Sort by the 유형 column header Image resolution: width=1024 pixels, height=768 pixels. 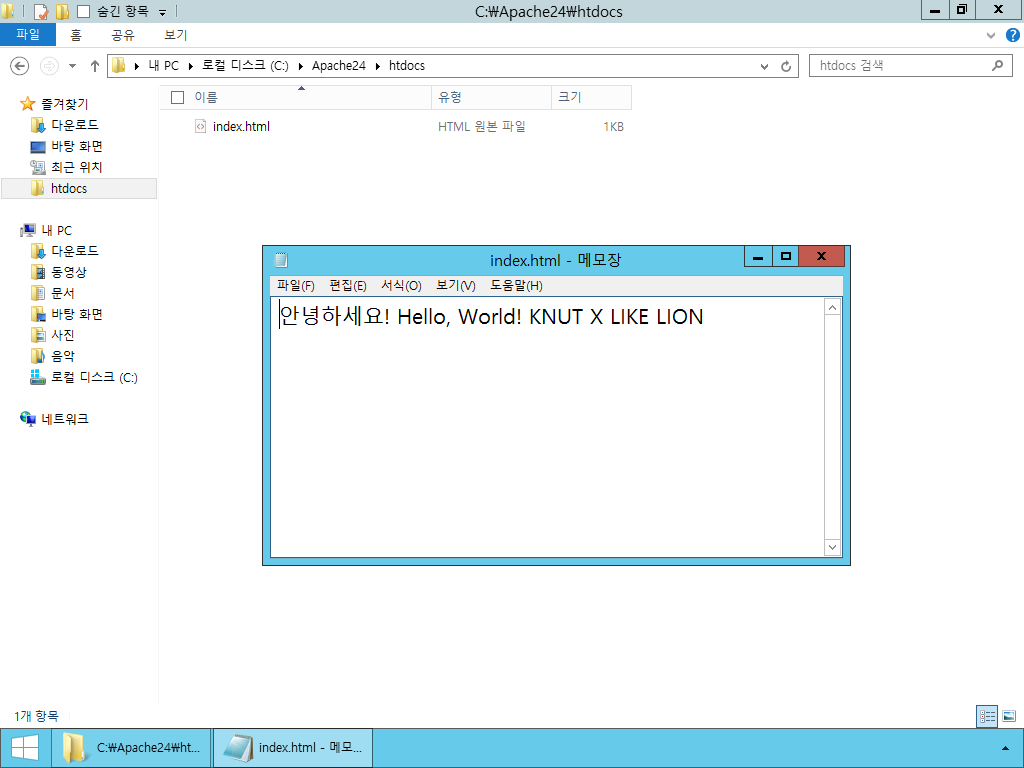click(491, 97)
